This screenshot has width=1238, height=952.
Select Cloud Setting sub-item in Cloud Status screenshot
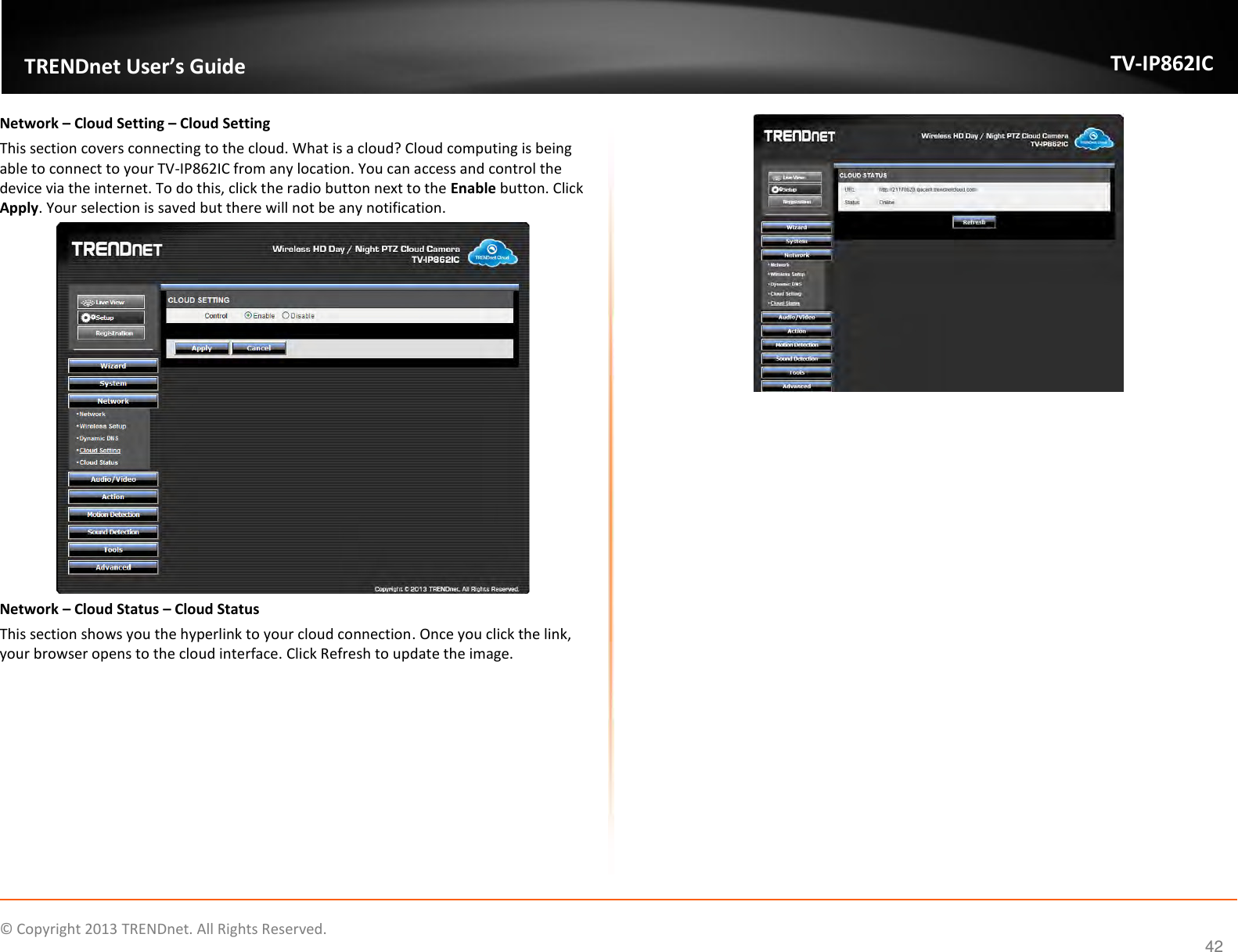(x=785, y=294)
